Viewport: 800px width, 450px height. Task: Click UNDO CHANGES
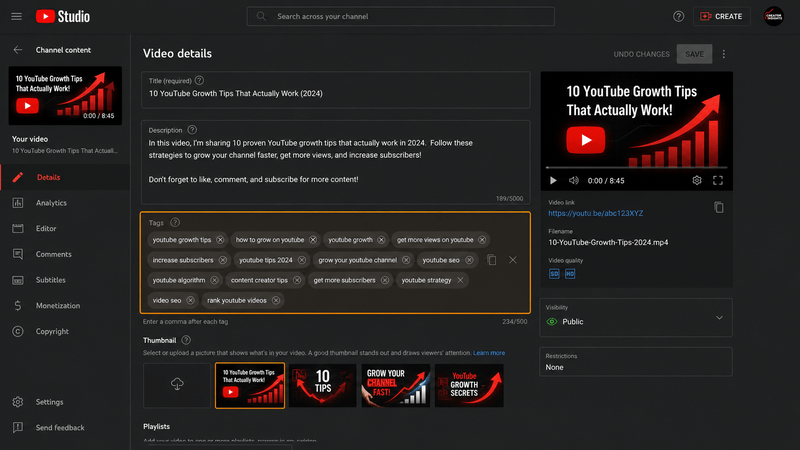coord(641,54)
